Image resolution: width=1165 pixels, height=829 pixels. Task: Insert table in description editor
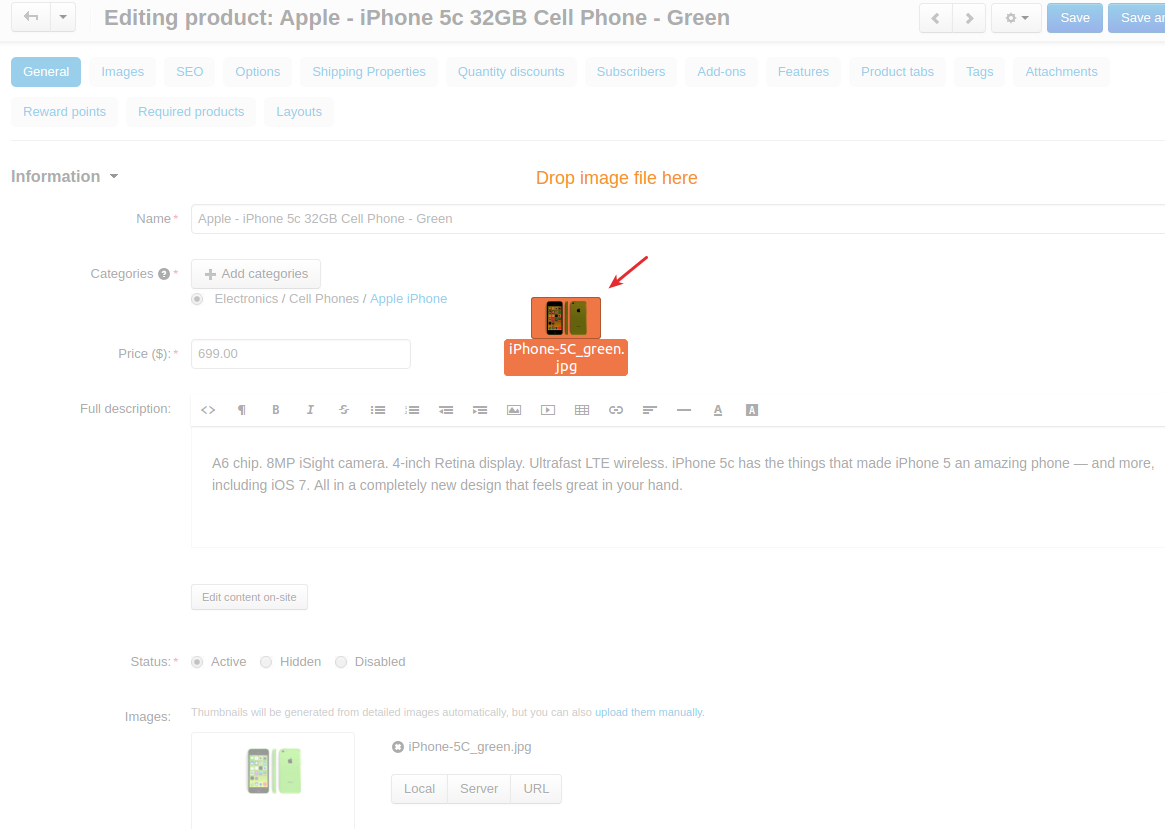click(x=582, y=410)
